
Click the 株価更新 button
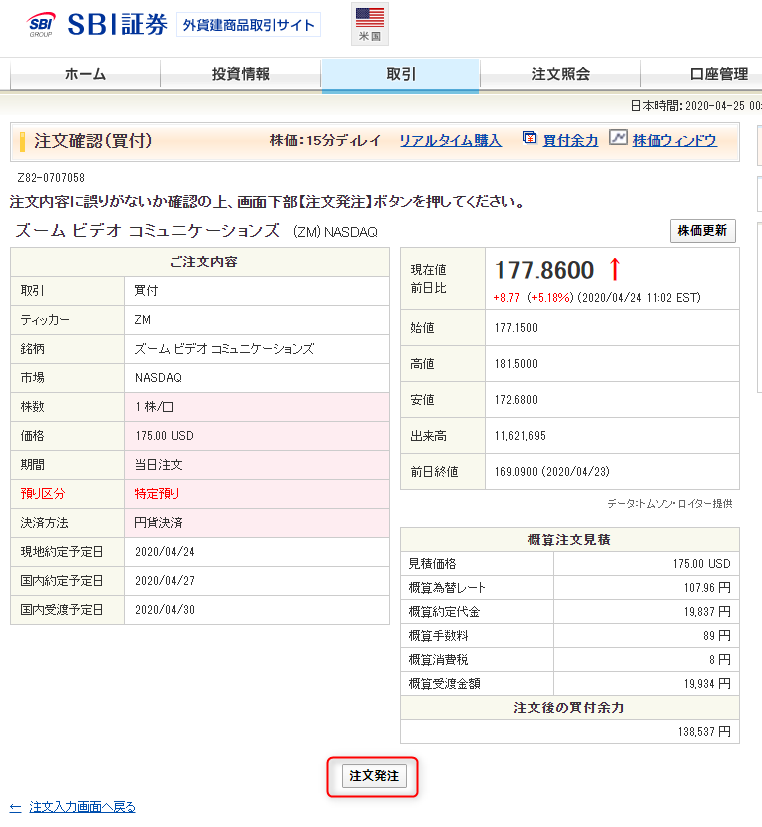point(702,230)
